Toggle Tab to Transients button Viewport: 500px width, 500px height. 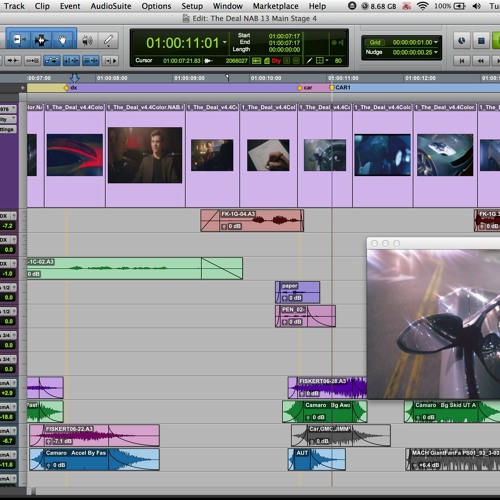coord(13,61)
